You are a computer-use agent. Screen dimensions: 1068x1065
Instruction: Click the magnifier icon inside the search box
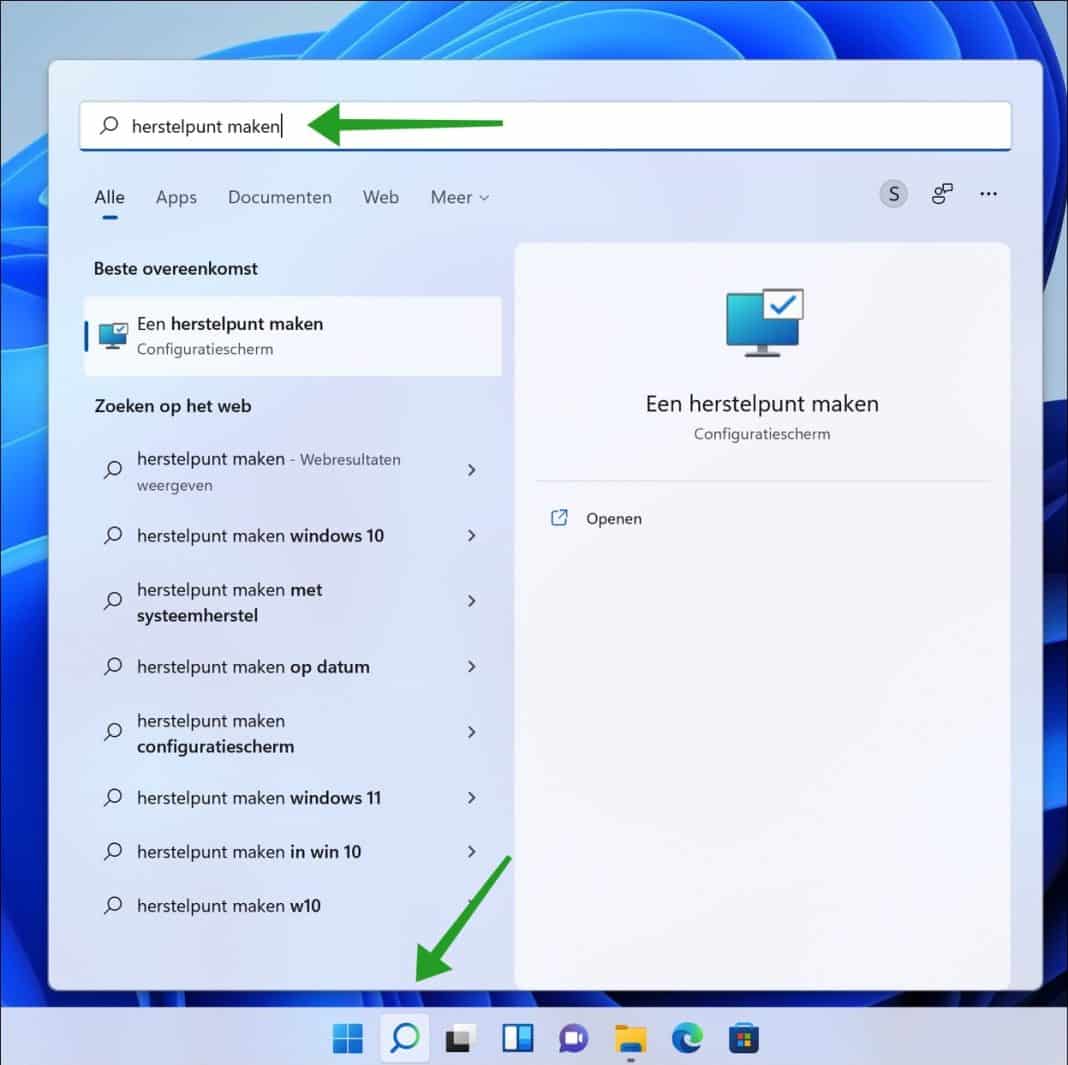[107, 125]
